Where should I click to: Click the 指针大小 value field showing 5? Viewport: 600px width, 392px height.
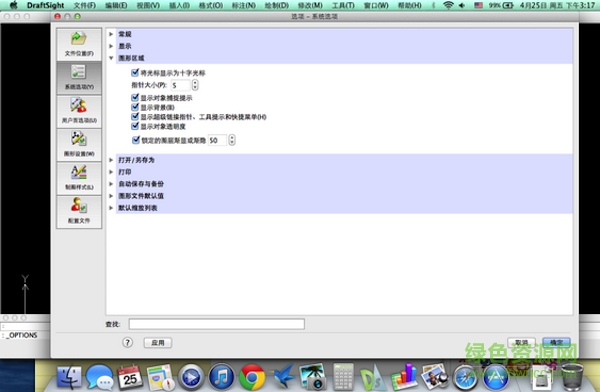(181, 85)
